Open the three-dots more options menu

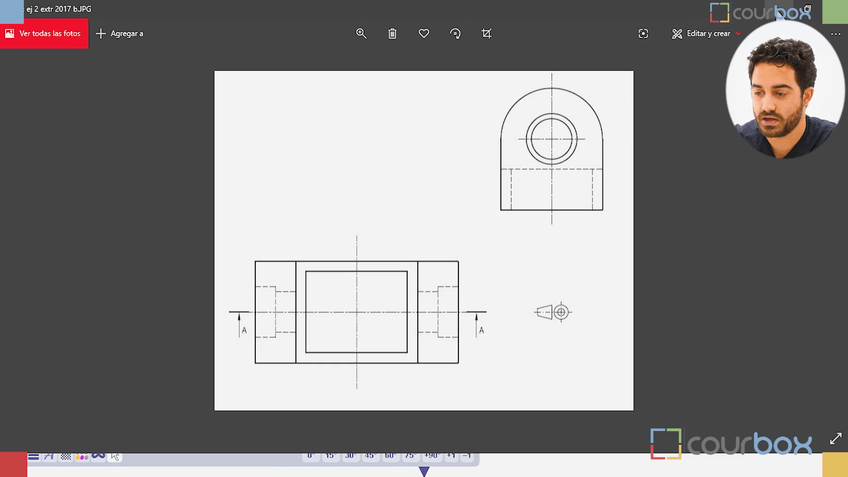click(836, 33)
